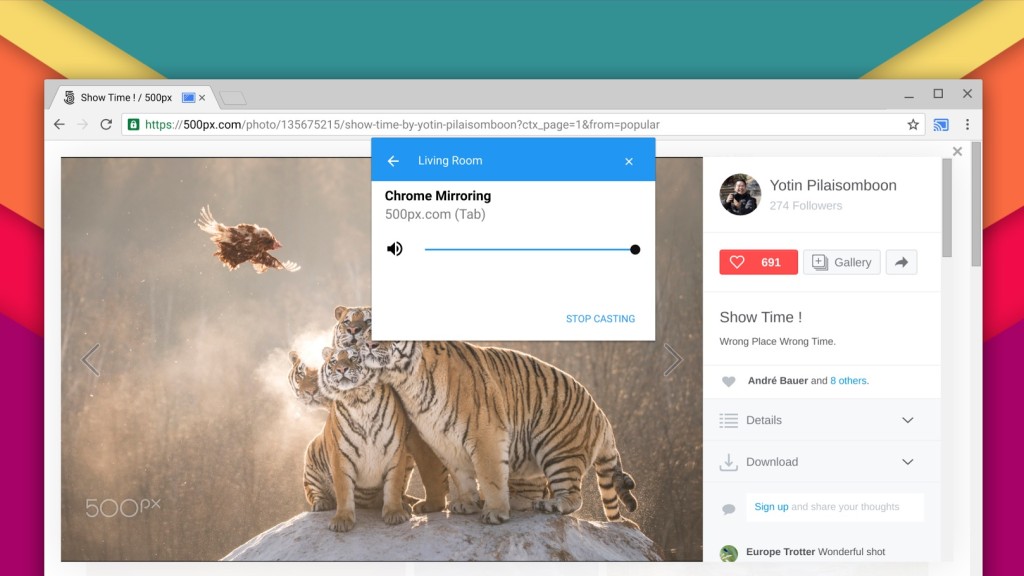Share the photo via the arrow icon

click(x=901, y=261)
